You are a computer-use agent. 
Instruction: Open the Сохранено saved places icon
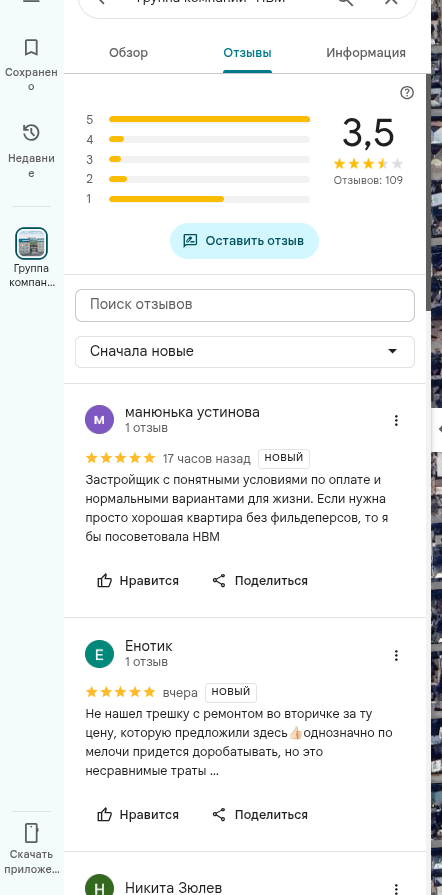click(31, 47)
